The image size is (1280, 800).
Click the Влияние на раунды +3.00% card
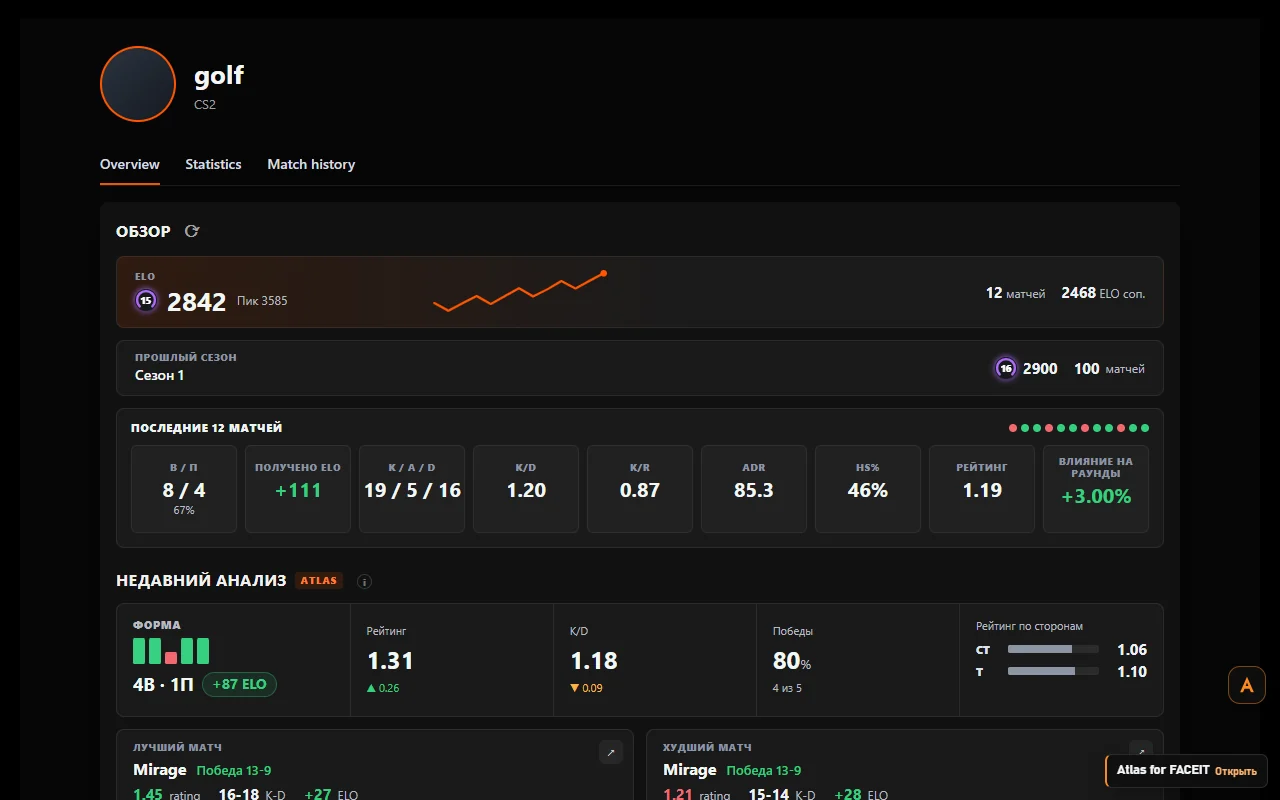pos(1096,489)
